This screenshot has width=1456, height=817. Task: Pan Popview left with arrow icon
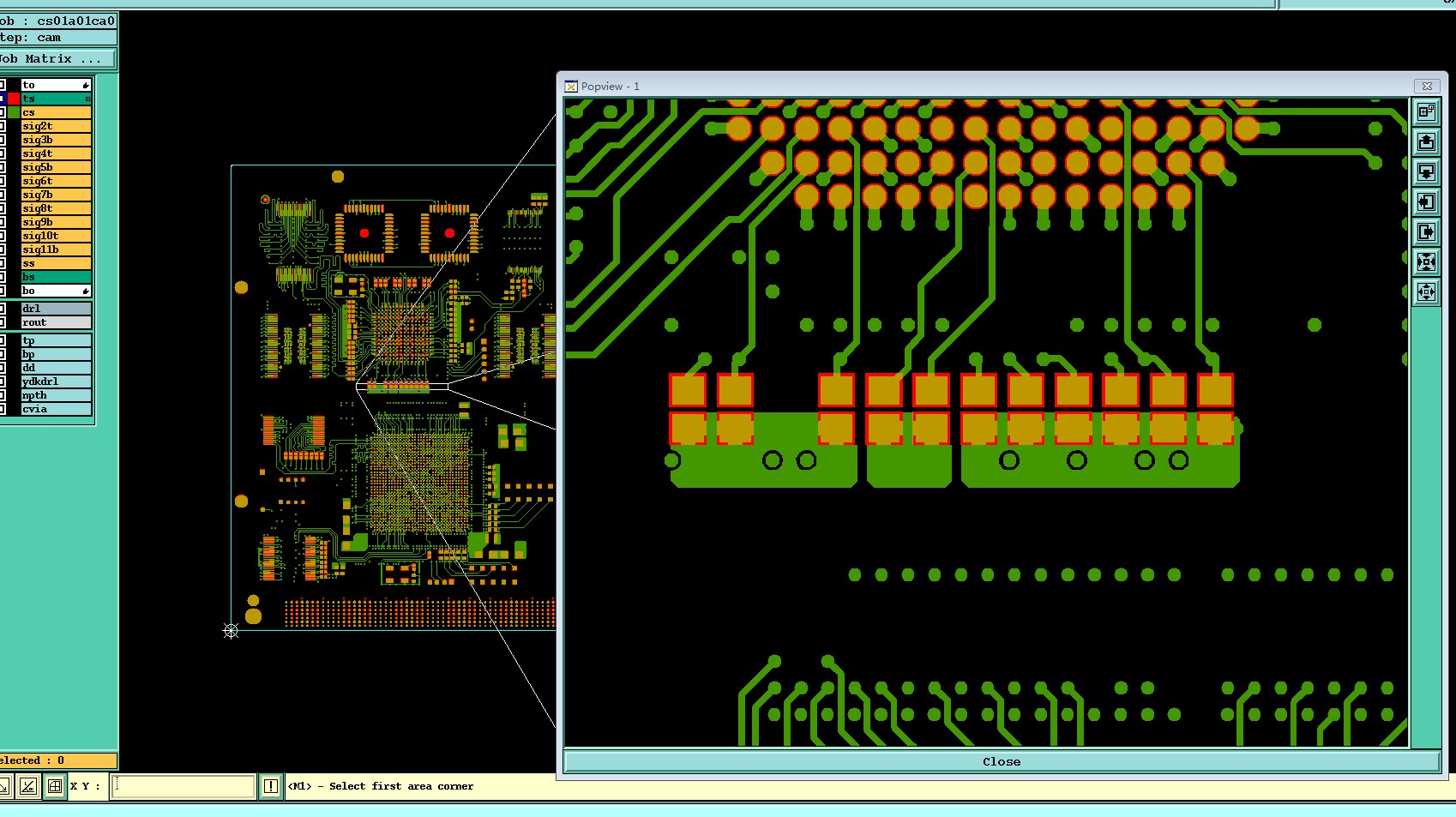pos(1426,201)
